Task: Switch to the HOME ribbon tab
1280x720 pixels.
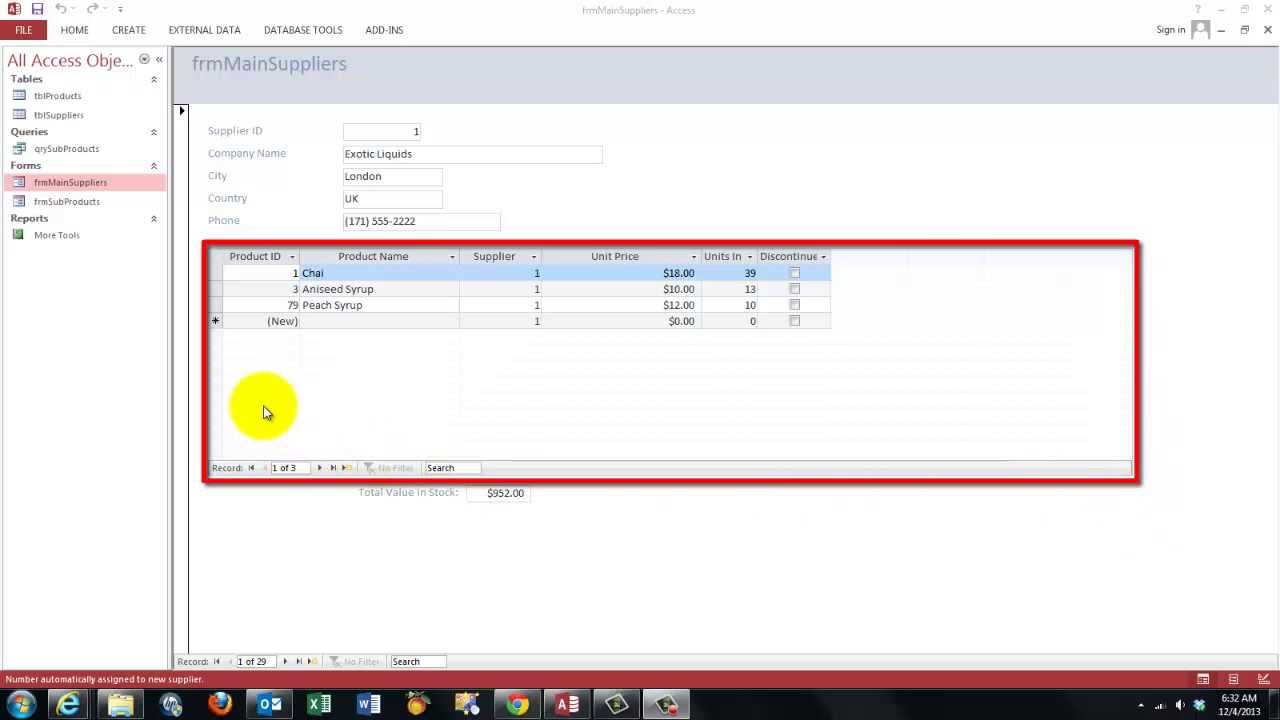Action: (x=74, y=30)
